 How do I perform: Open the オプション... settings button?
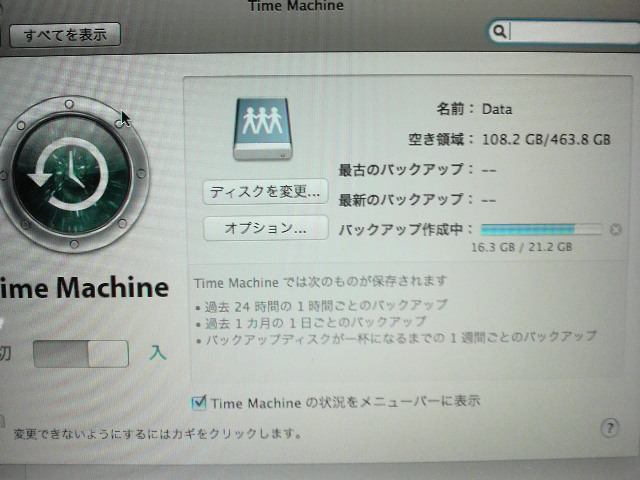[266, 228]
